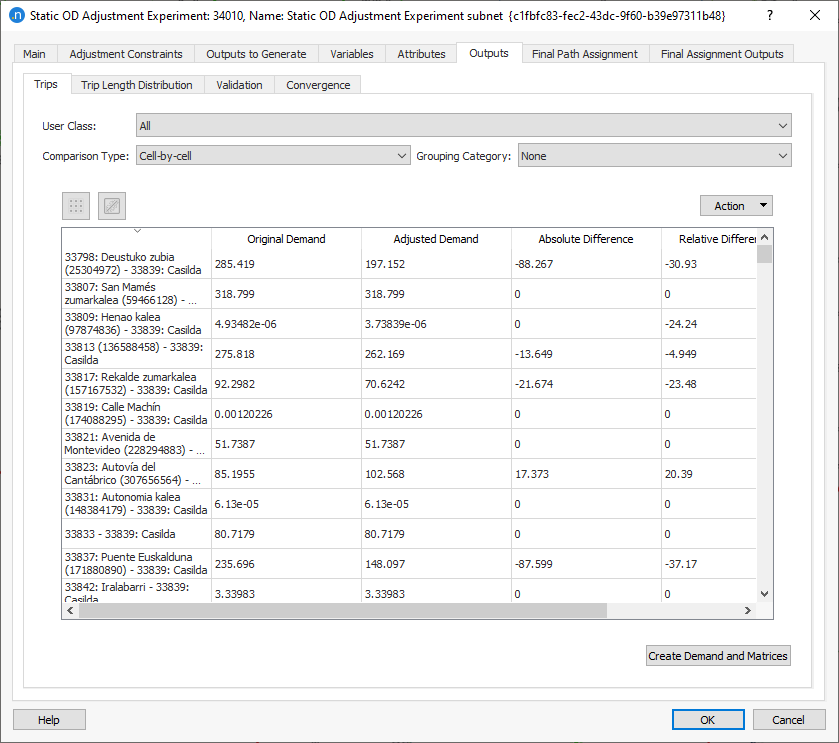839x743 pixels.
Task: Switch to the Trip Length Distribution tab
Action: click(x=137, y=85)
